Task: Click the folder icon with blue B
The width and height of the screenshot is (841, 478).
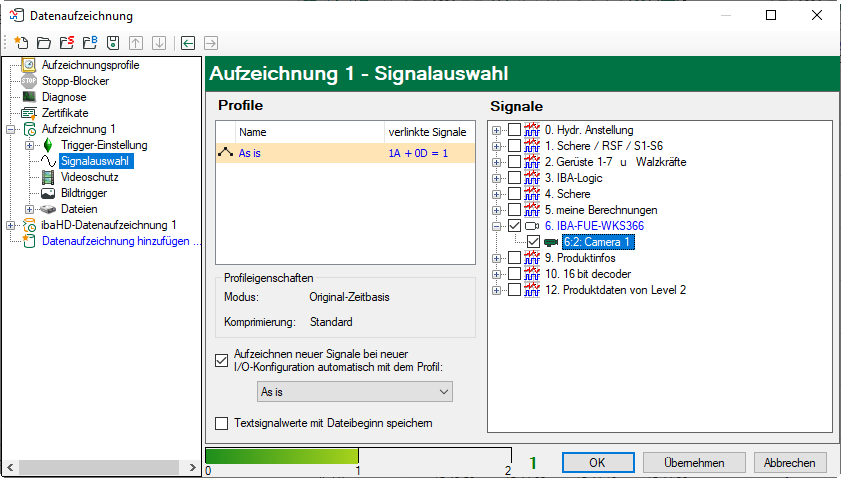Action: [x=90, y=43]
